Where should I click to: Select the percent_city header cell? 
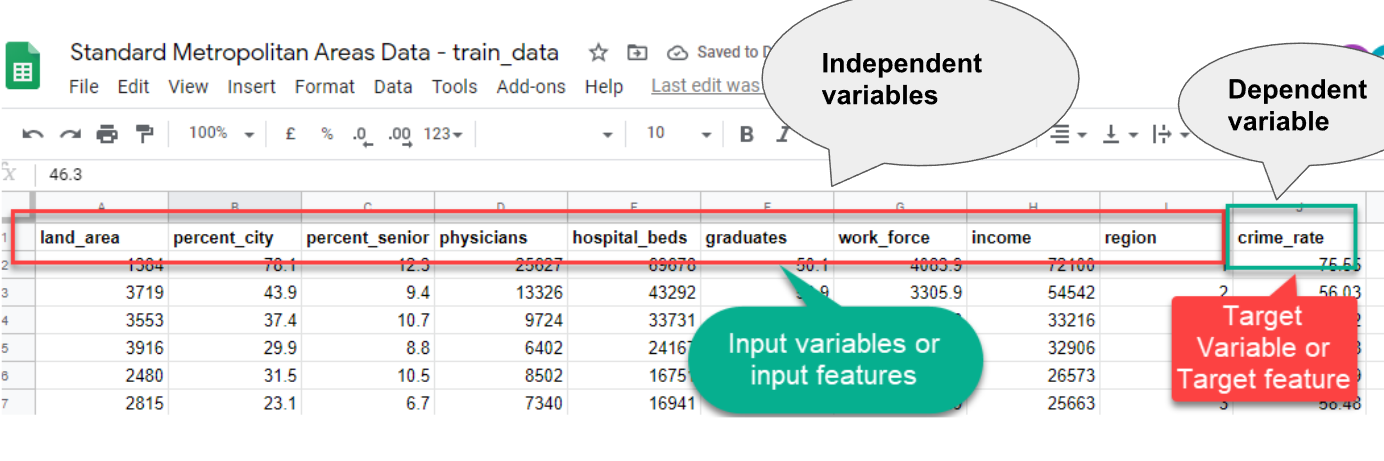click(x=235, y=238)
